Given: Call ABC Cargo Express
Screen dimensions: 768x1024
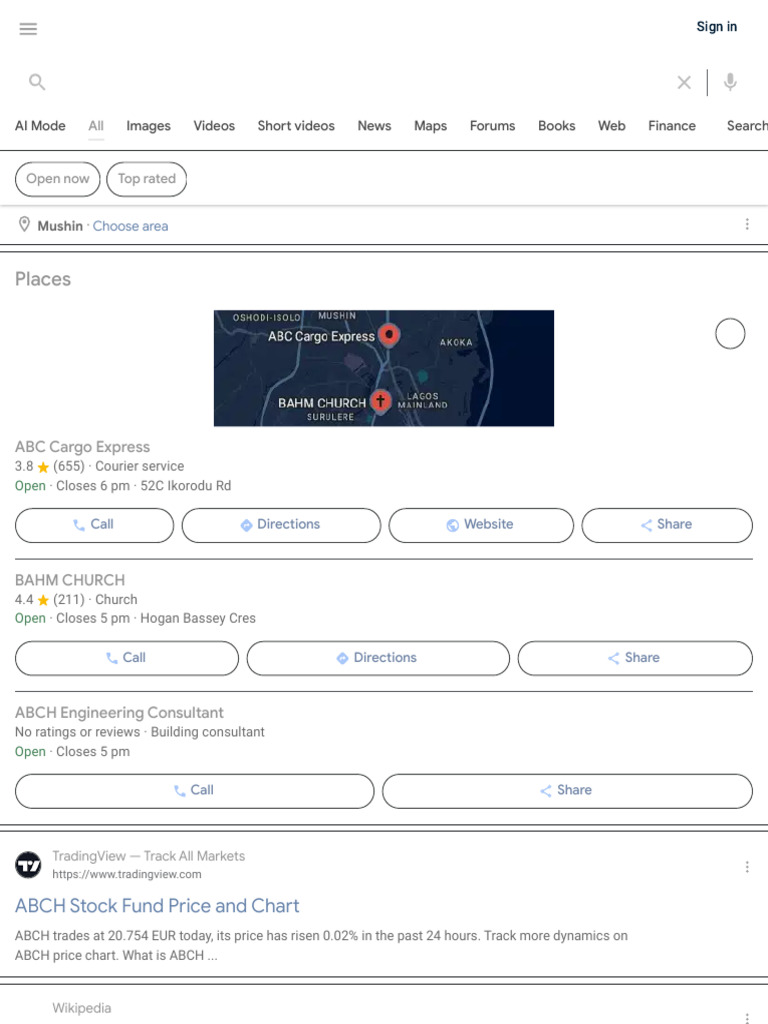Looking at the screenshot, I should [95, 525].
